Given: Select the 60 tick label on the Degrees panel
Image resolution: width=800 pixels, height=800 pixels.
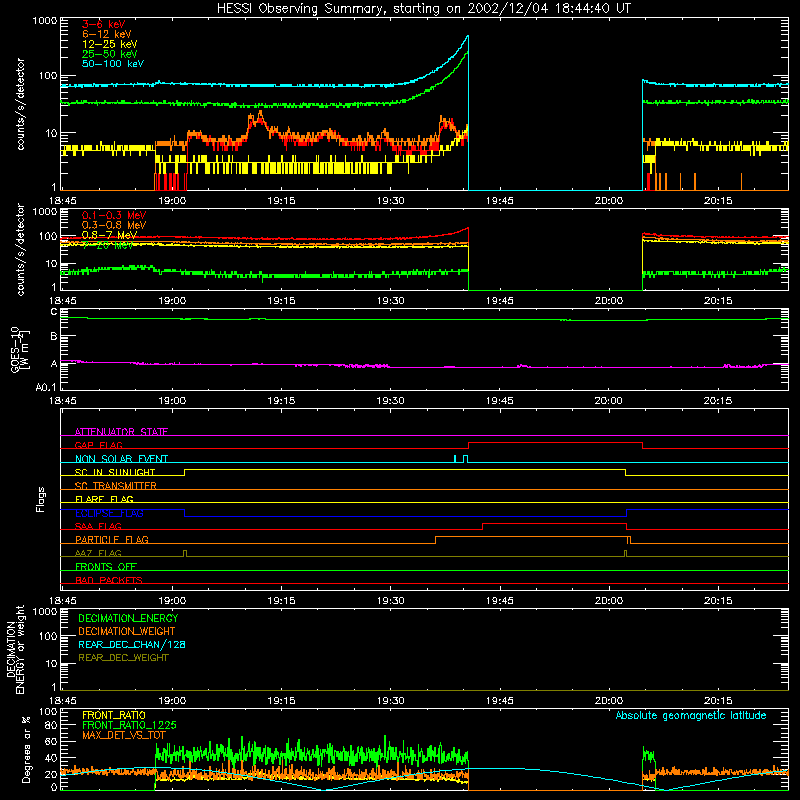Looking at the screenshot, I should (x=52, y=741).
